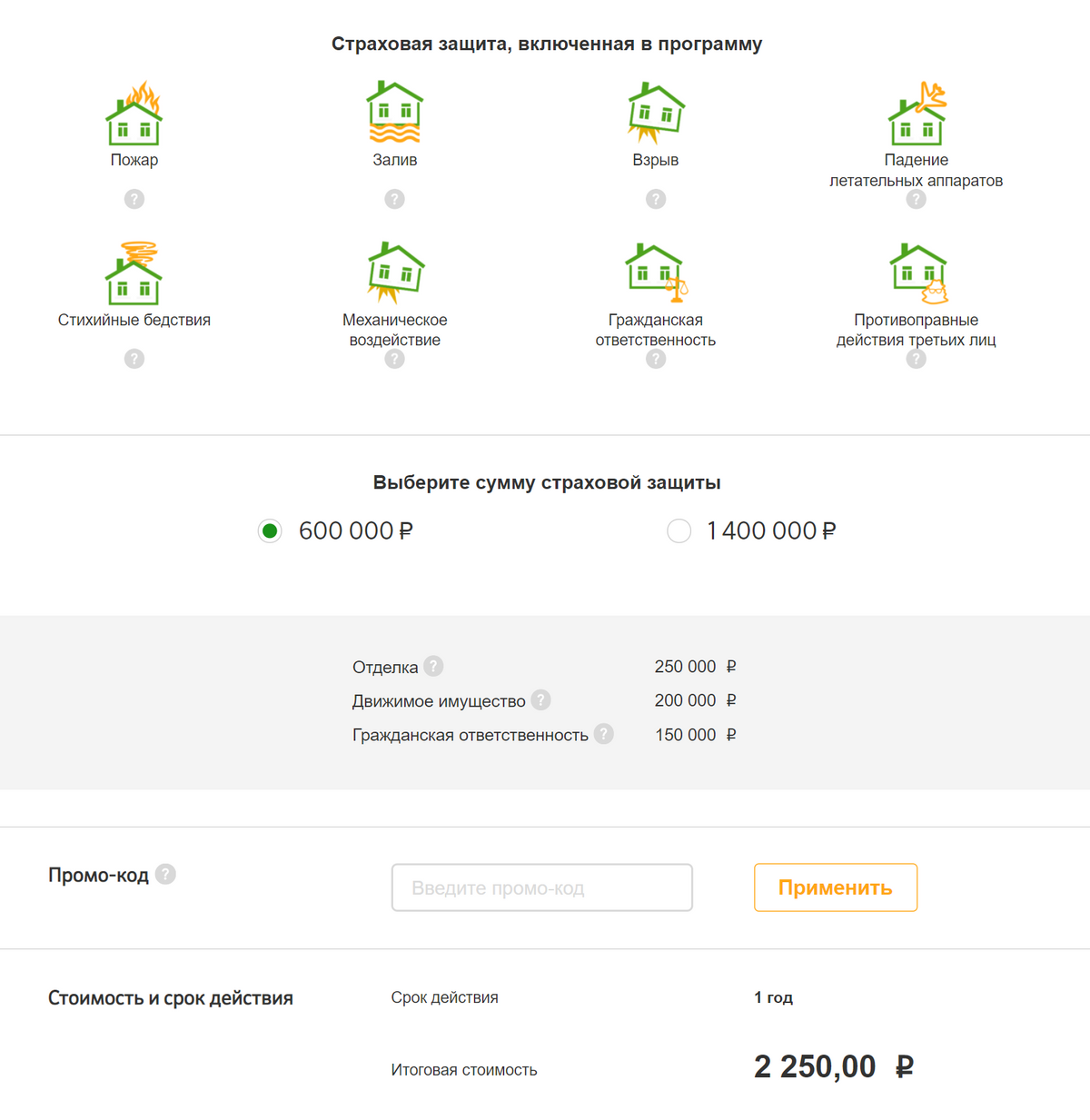Show help for Гражданская ответственность amount row
This screenshot has height=1120, width=1090.
pyautogui.click(x=604, y=734)
